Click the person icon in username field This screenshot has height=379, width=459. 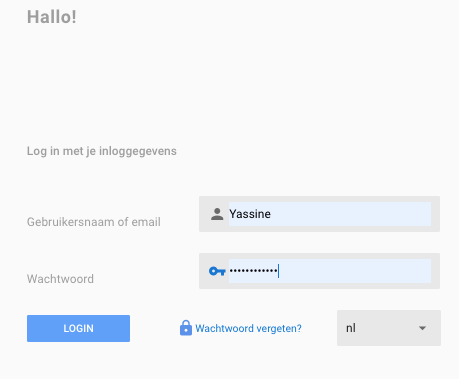point(217,214)
